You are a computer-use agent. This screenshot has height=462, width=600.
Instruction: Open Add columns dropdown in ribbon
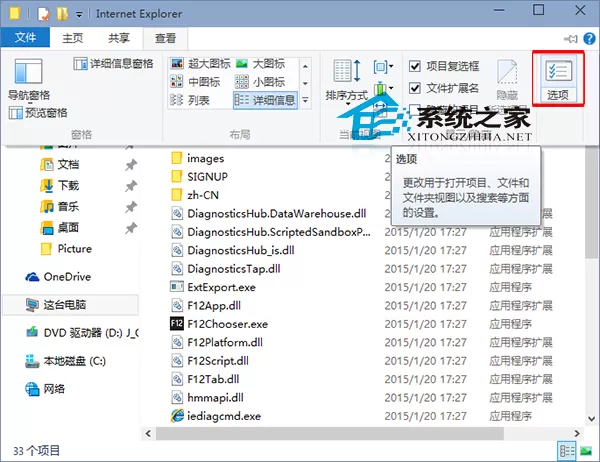tap(383, 89)
